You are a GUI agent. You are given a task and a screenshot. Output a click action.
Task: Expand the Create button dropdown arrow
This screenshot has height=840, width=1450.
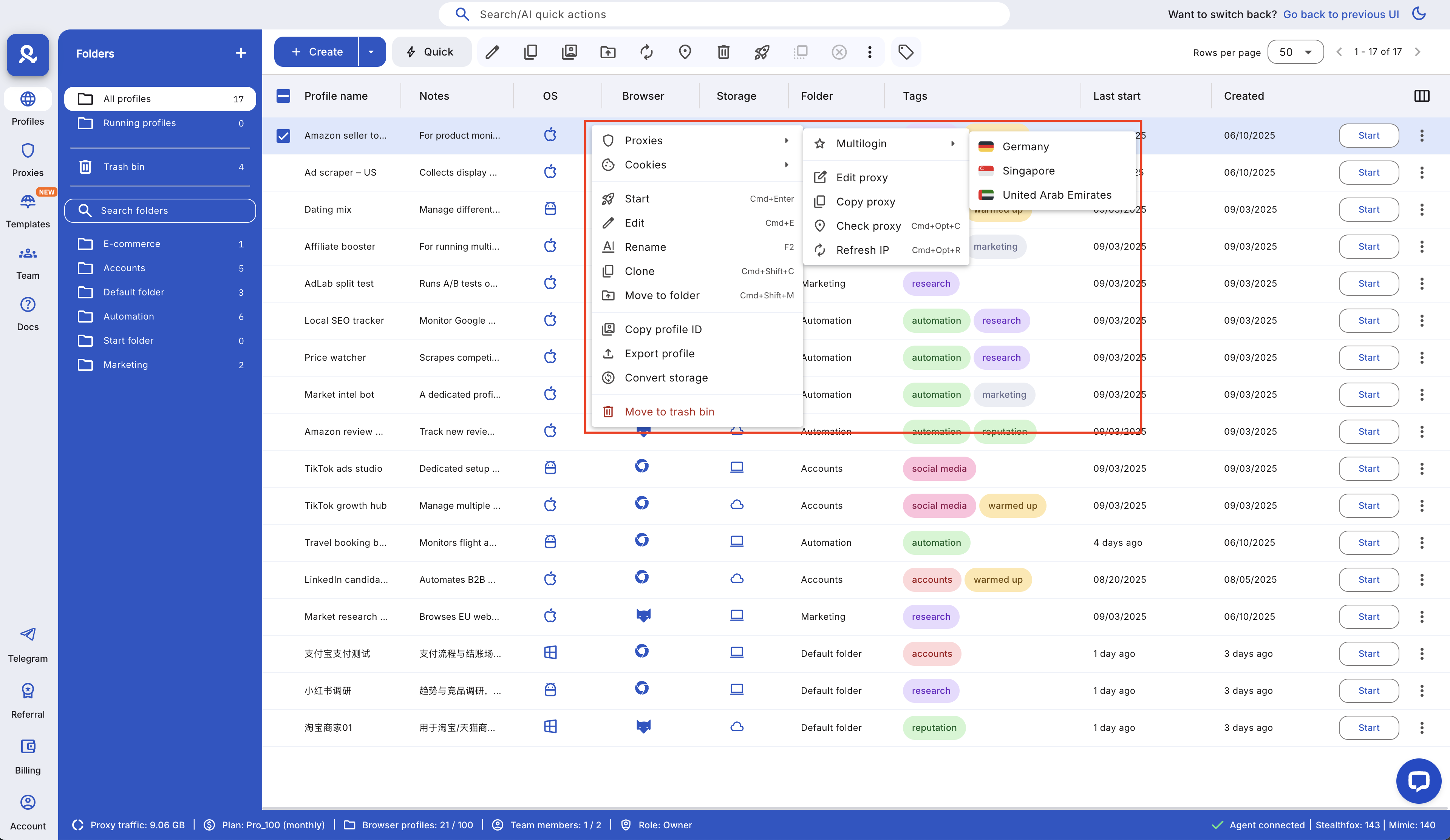click(371, 52)
